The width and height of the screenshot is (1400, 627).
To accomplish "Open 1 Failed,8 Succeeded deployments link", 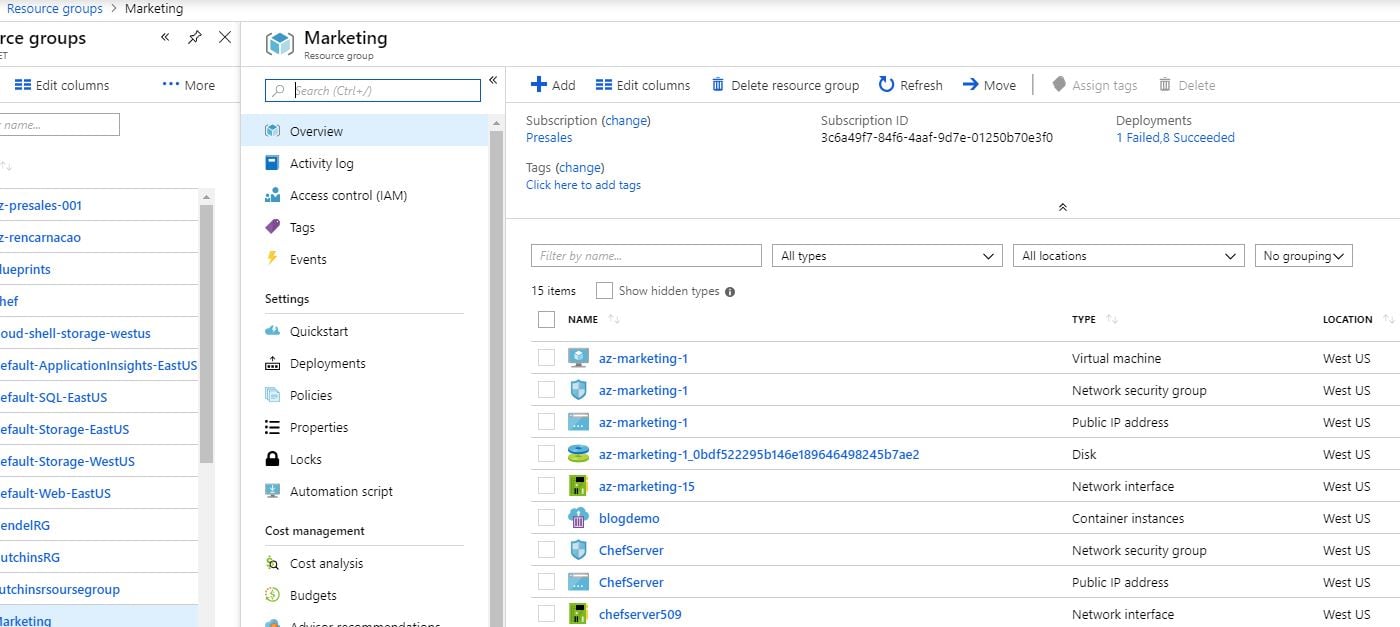I will click(x=1175, y=138).
